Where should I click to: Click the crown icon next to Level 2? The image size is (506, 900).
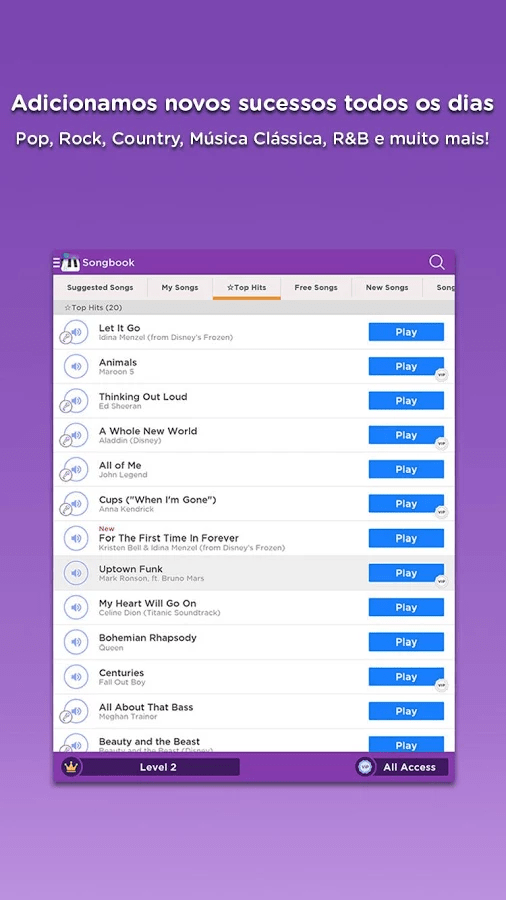(x=71, y=767)
